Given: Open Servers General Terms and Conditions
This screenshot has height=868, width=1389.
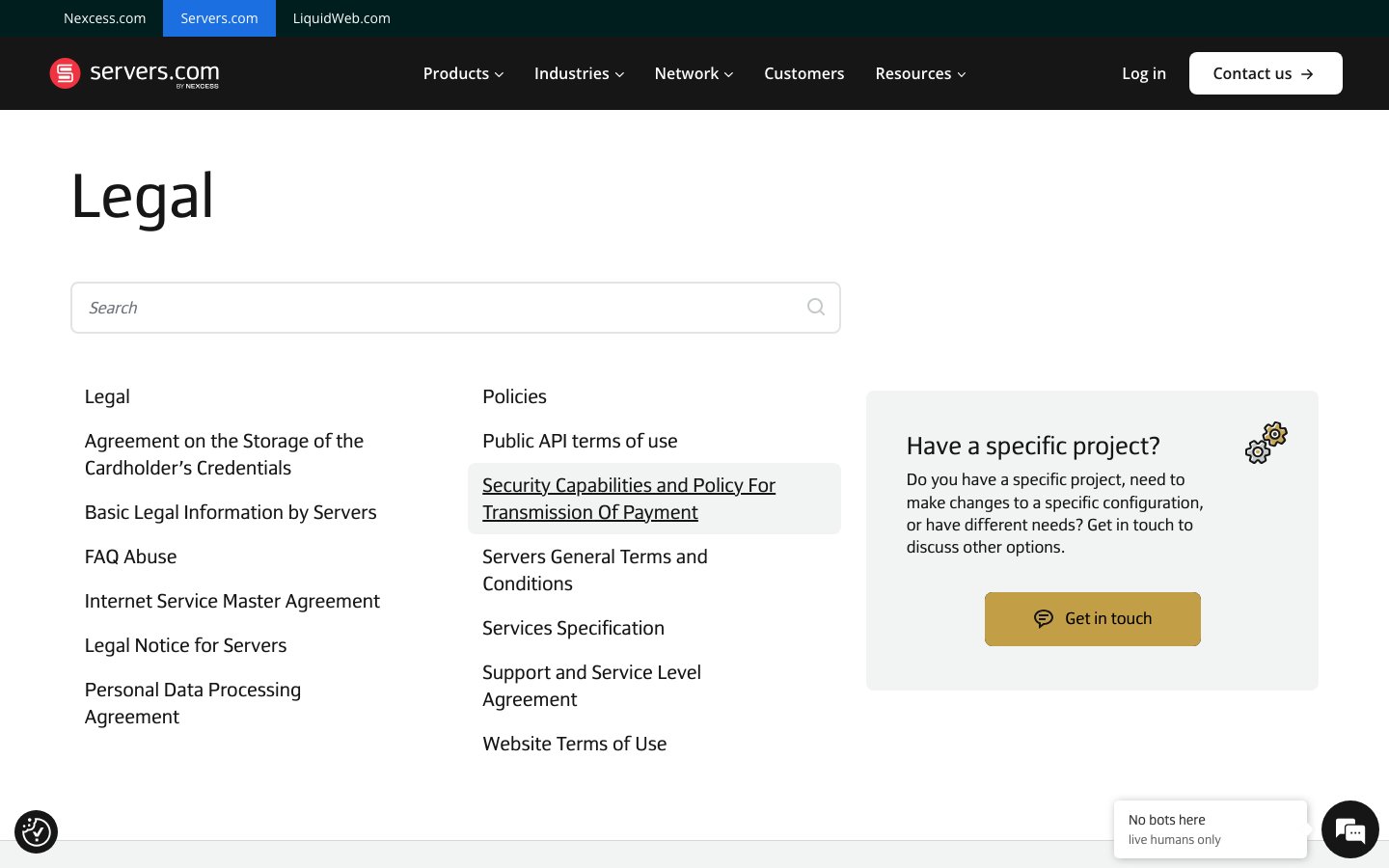Looking at the screenshot, I should (x=595, y=570).
